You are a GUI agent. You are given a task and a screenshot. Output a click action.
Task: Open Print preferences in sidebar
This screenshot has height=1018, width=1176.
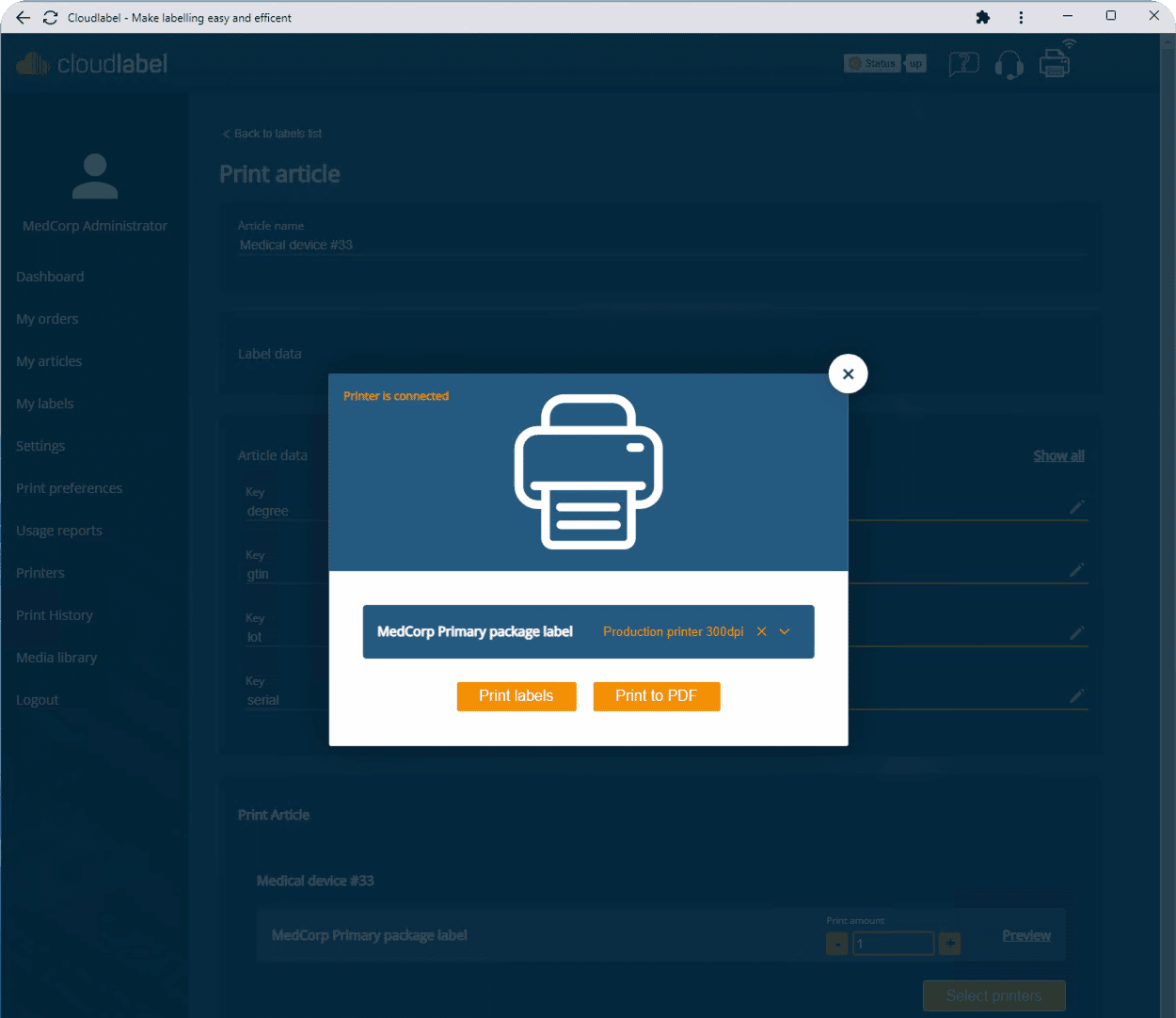(x=70, y=487)
